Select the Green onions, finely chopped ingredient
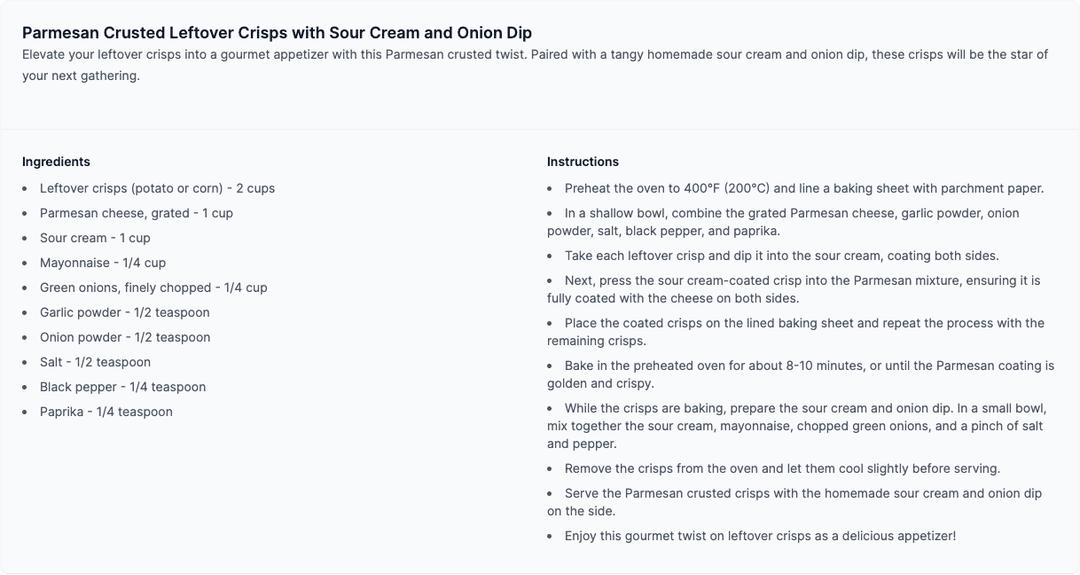The width and height of the screenshot is (1080, 575). [153, 288]
